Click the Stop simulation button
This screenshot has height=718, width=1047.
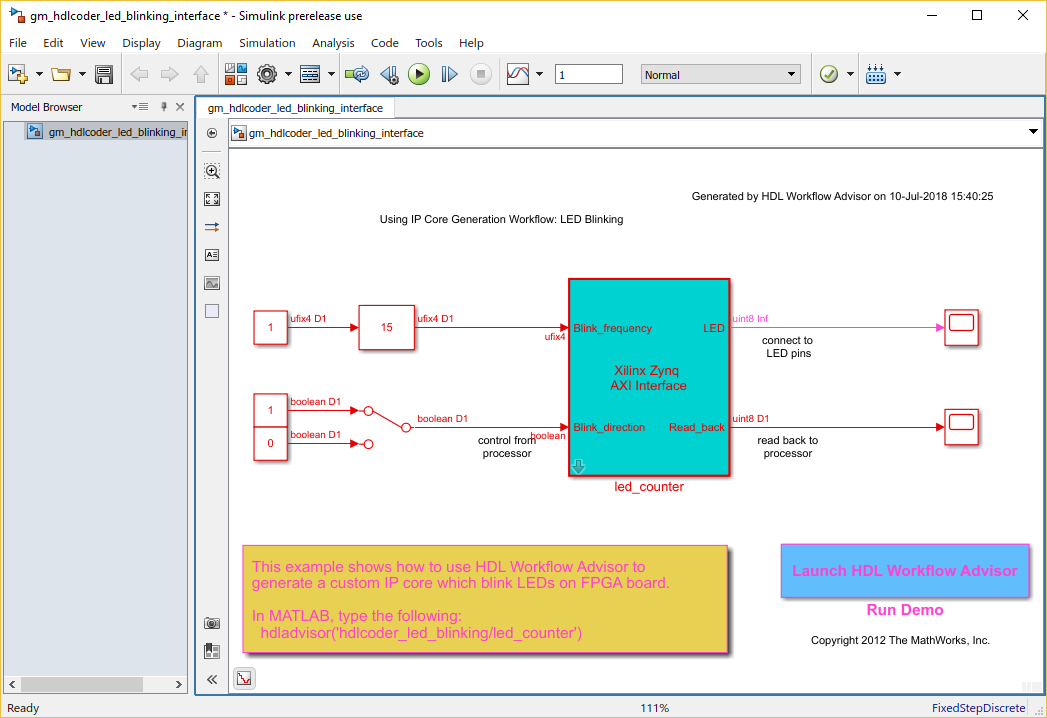(x=481, y=74)
